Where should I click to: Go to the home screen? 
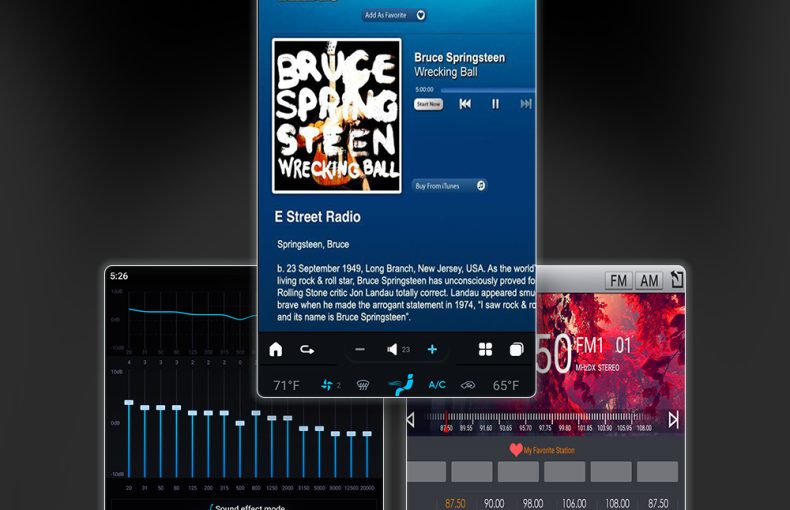[276, 349]
